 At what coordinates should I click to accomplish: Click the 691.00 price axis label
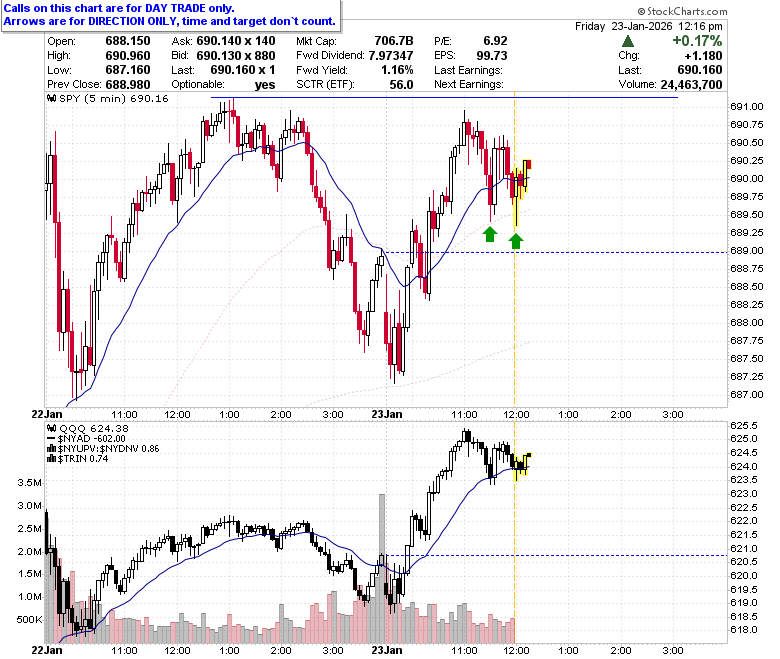coord(747,106)
